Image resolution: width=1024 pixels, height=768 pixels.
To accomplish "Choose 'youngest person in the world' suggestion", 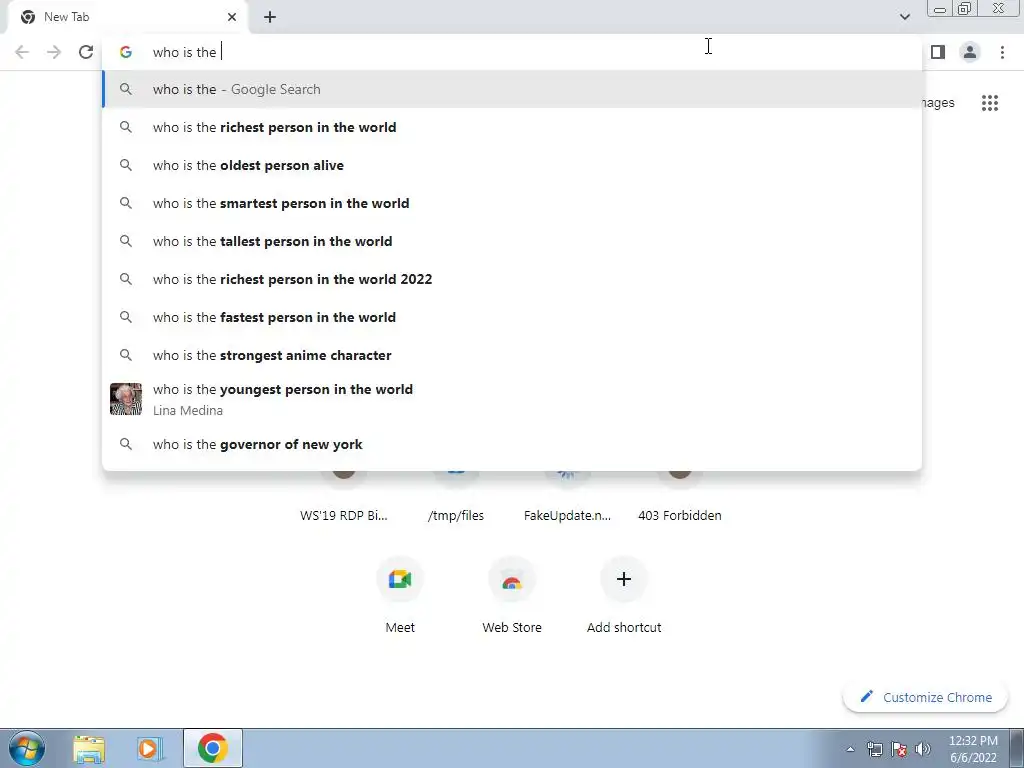I will 512,399.
